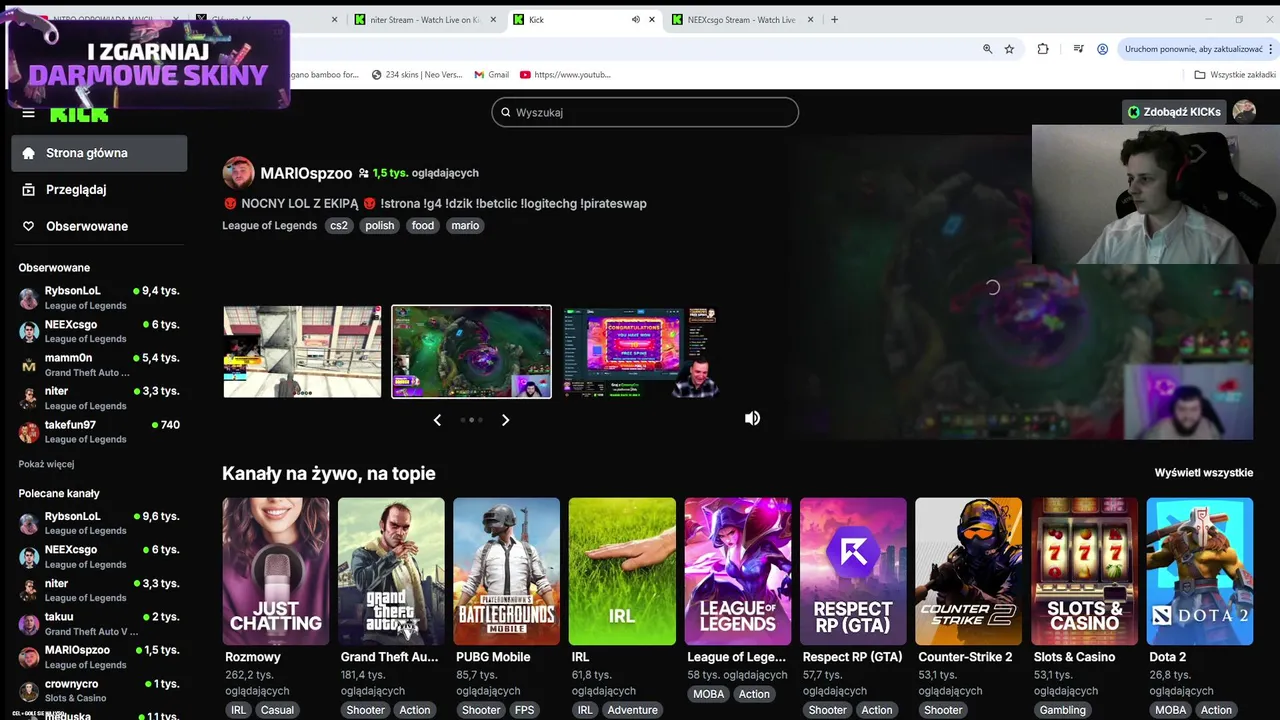This screenshot has height=720, width=1280.
Task: Focus the Wyszukaj search field
Action: tap(645, 112)
